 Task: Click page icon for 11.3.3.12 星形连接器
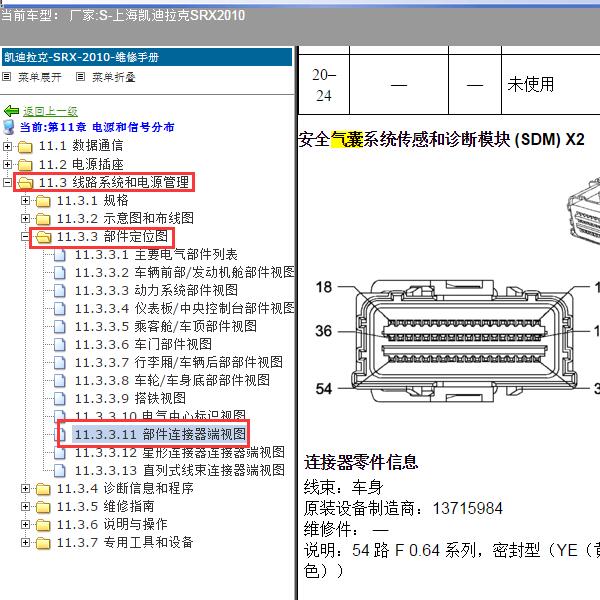click(x=60, y=453)
